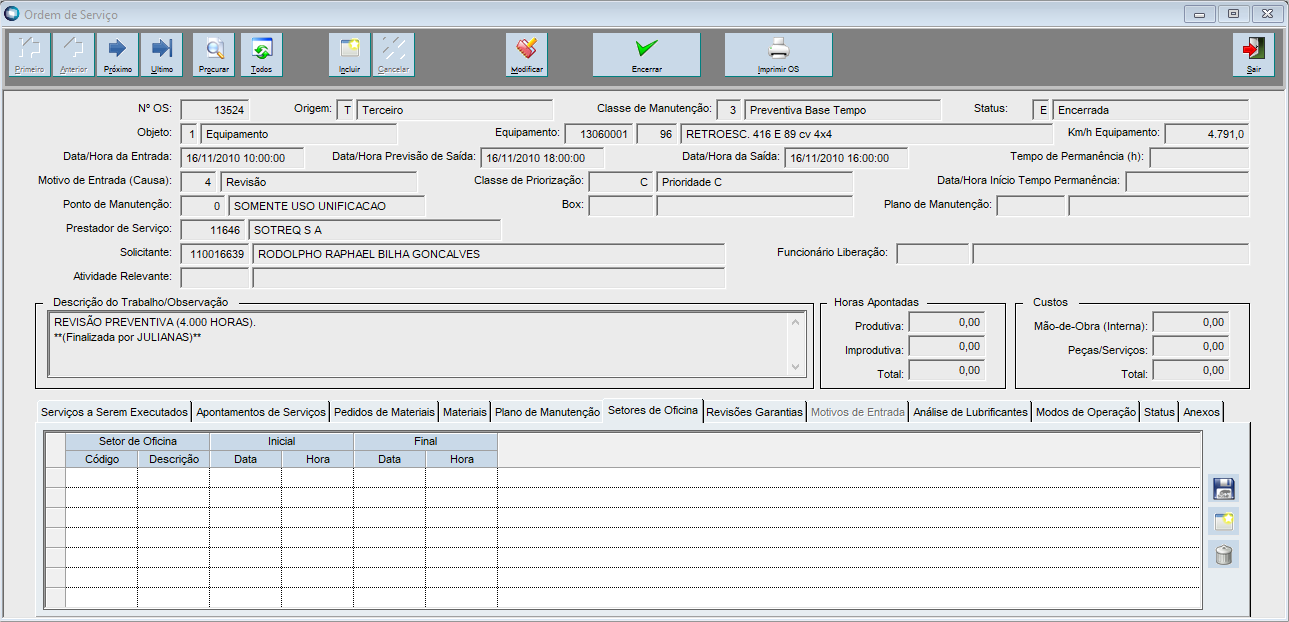Open Revisões Garantias tab
Image resolution: width=1289 pixels, height=622 pixels.
(754, 412)
